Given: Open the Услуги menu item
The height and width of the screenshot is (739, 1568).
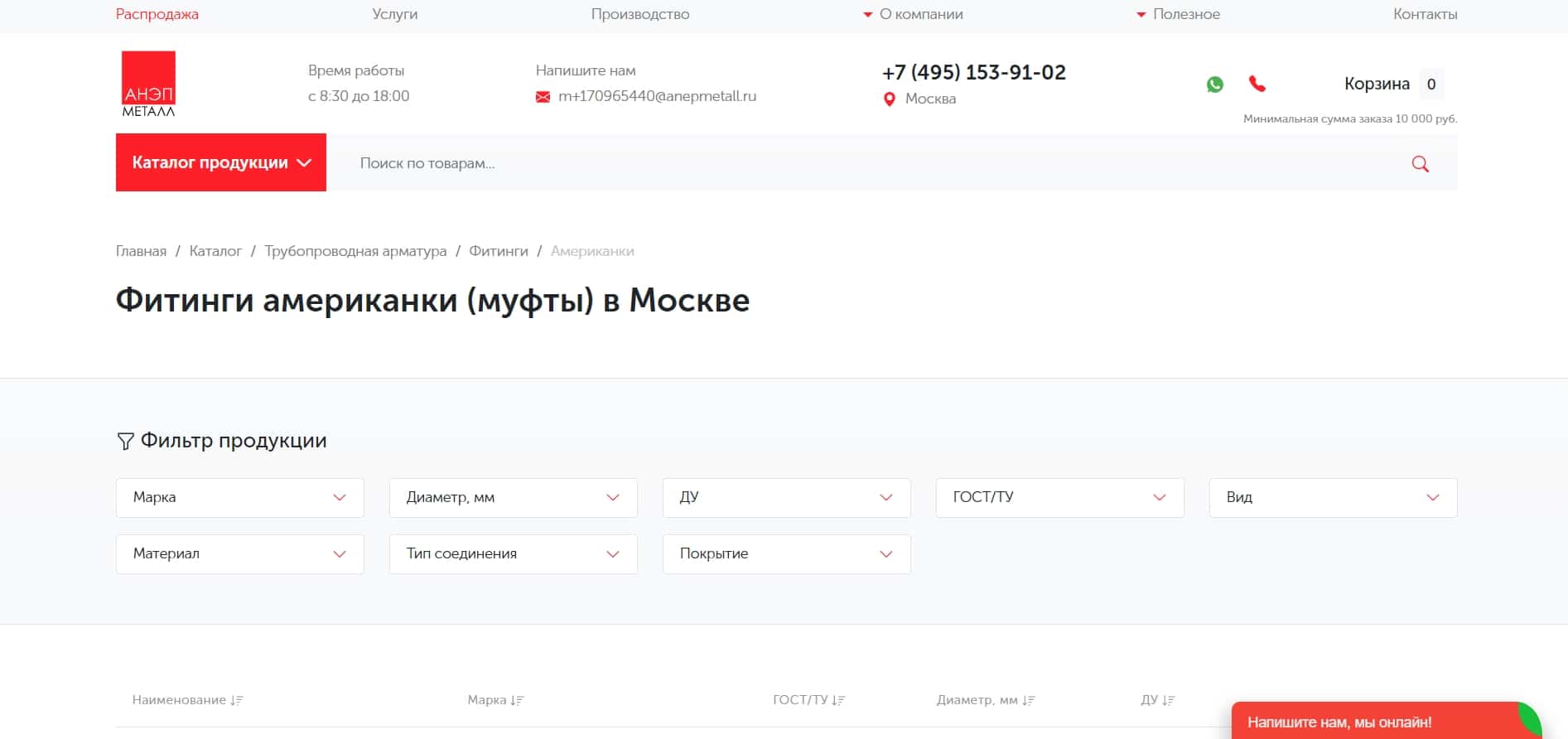Looking at the screenshot, I should (395, 14).
